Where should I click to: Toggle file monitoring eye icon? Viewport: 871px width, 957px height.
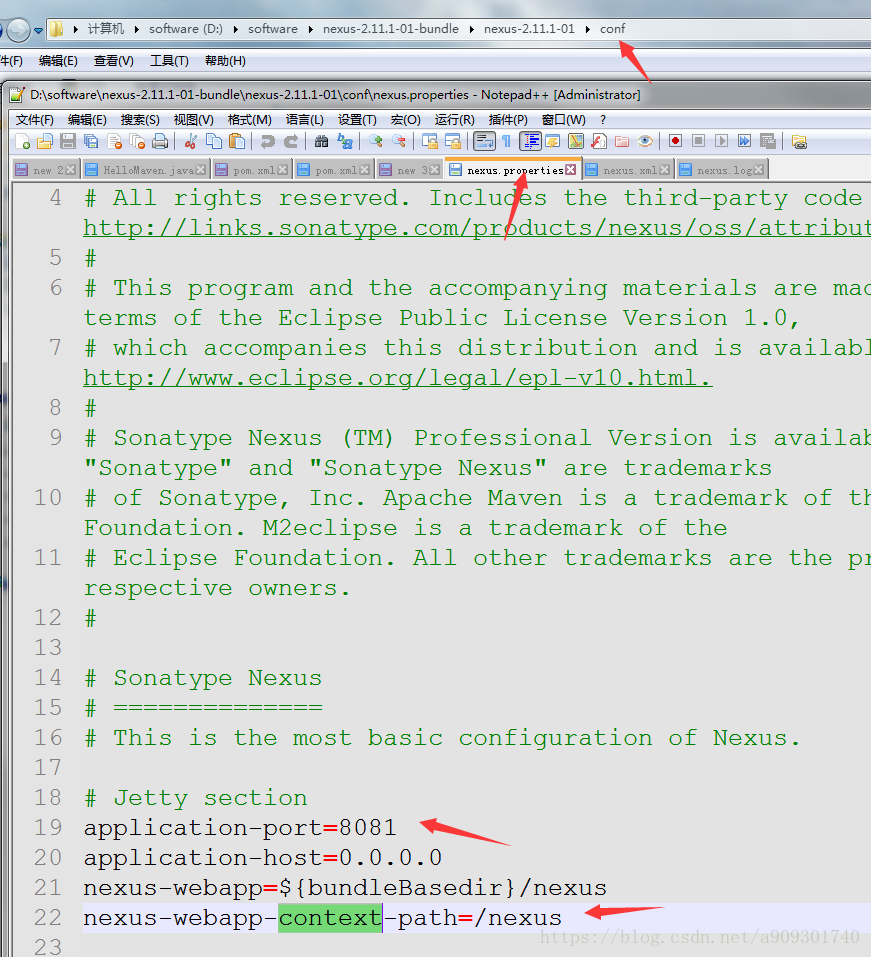tap(645, 142)
